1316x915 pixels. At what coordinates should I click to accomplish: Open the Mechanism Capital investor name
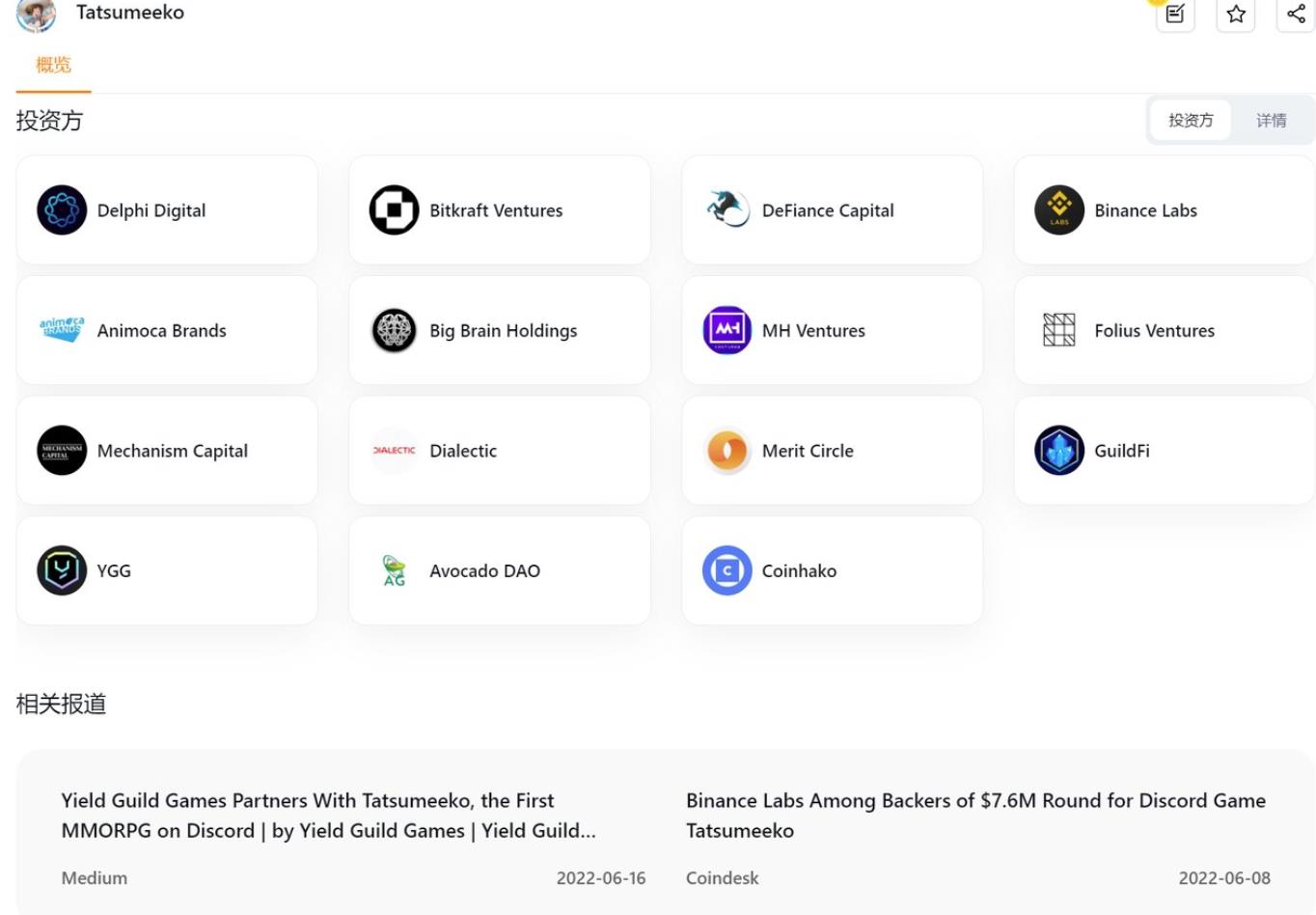[173, 451]
